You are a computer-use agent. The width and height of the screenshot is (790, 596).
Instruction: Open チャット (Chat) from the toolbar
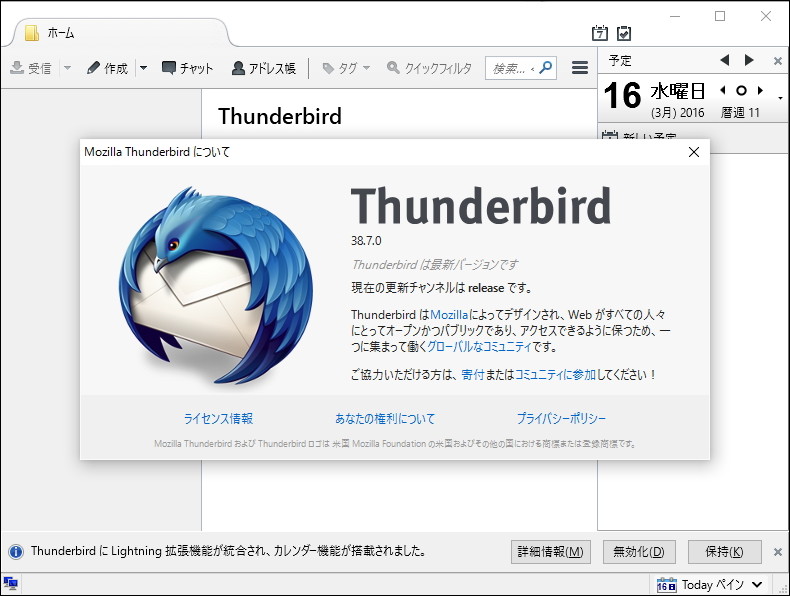click(x=187, y=68)
